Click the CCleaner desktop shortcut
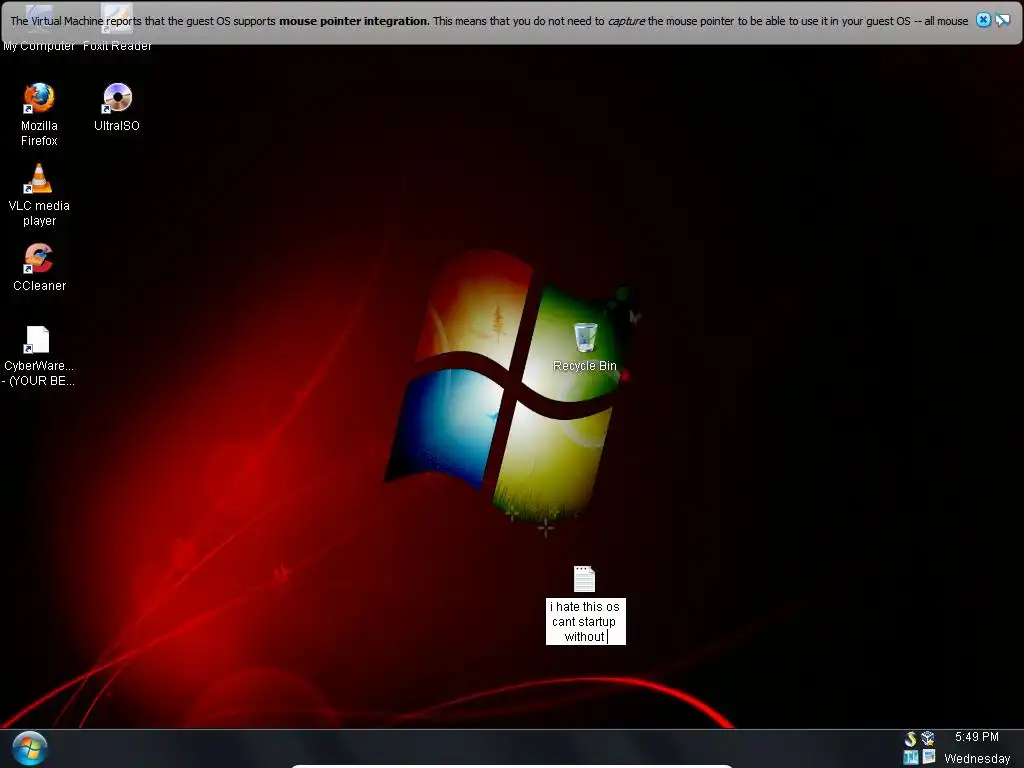1024x768 pixels. click(x=39, y=258)
